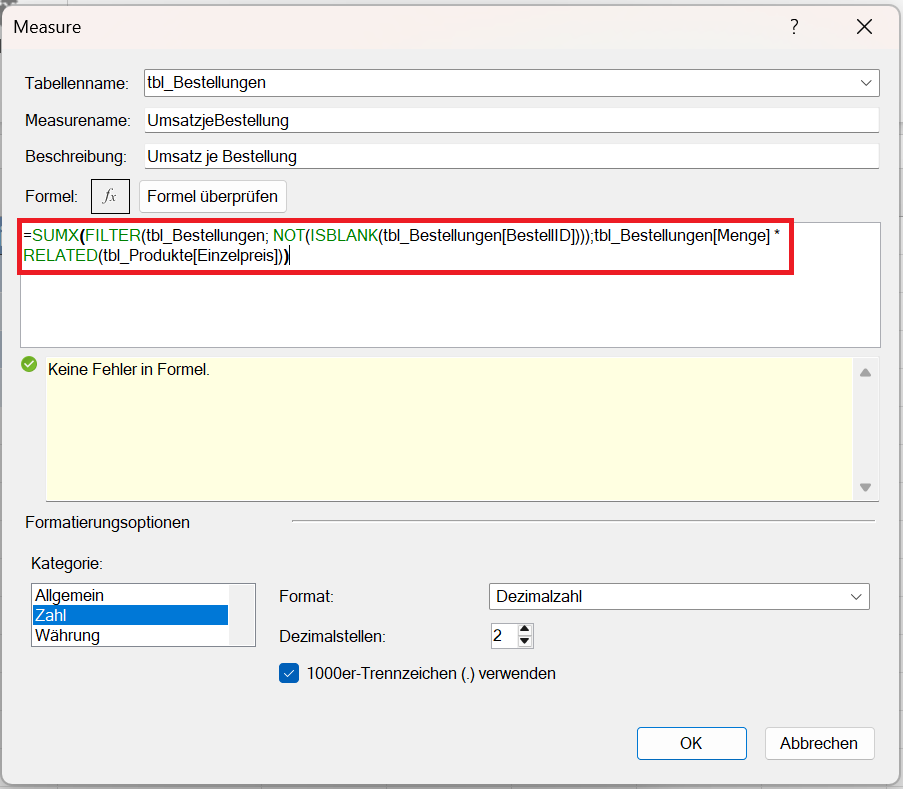Image resolution: width=903 pixels, height=789 pixels.
Task: Decrease Dezimalstellen with the down arrow
Action: click(x=526, y=641)
